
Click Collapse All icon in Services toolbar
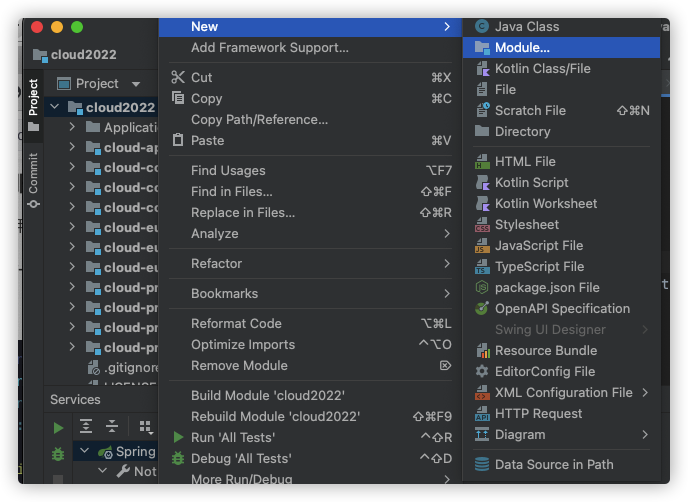pos(112,426)
